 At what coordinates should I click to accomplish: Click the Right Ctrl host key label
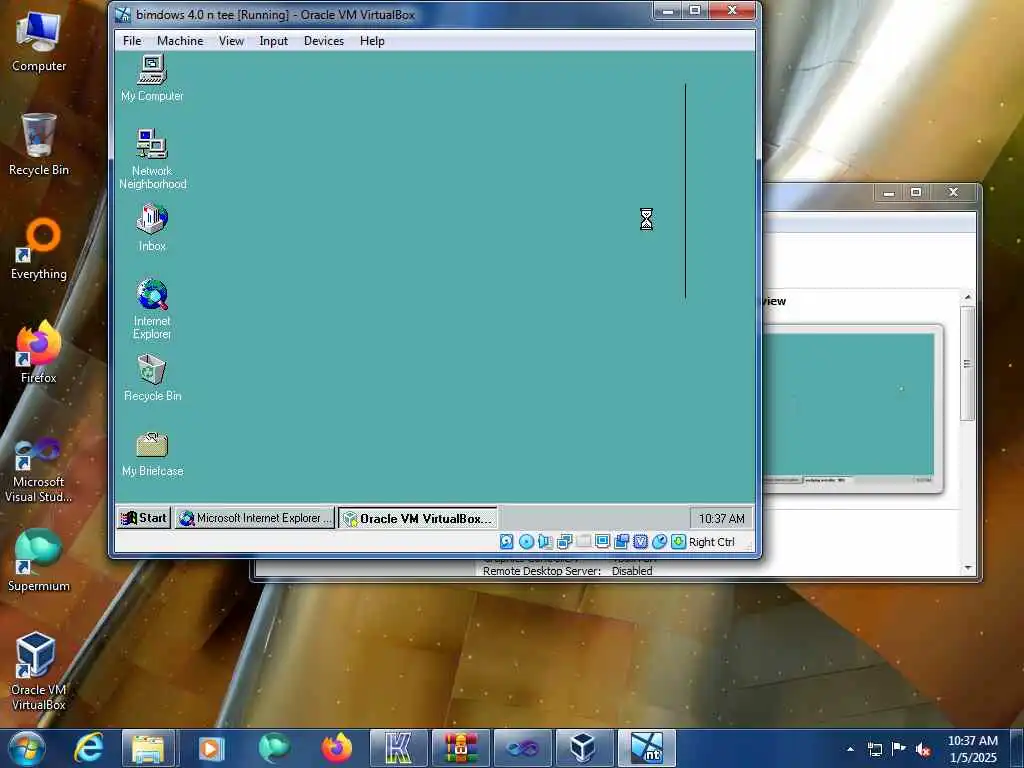click(x=711, y=542)
